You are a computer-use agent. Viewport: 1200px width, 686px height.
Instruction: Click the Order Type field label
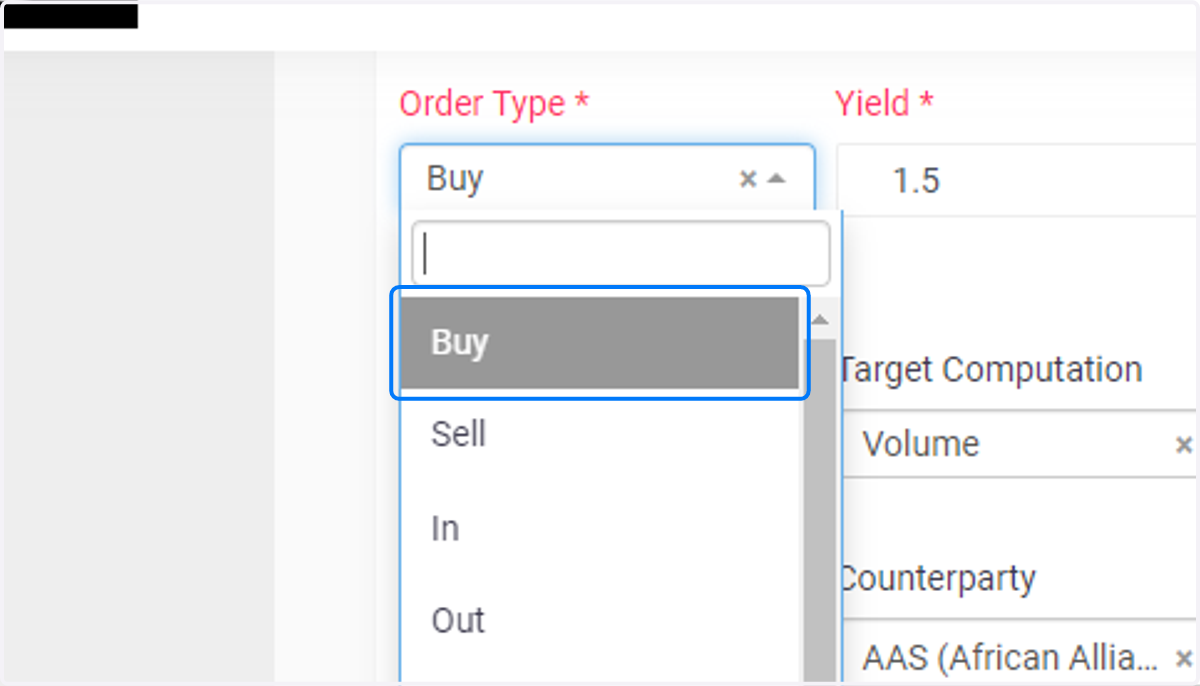pyautogui.click(x=493, y=104)
